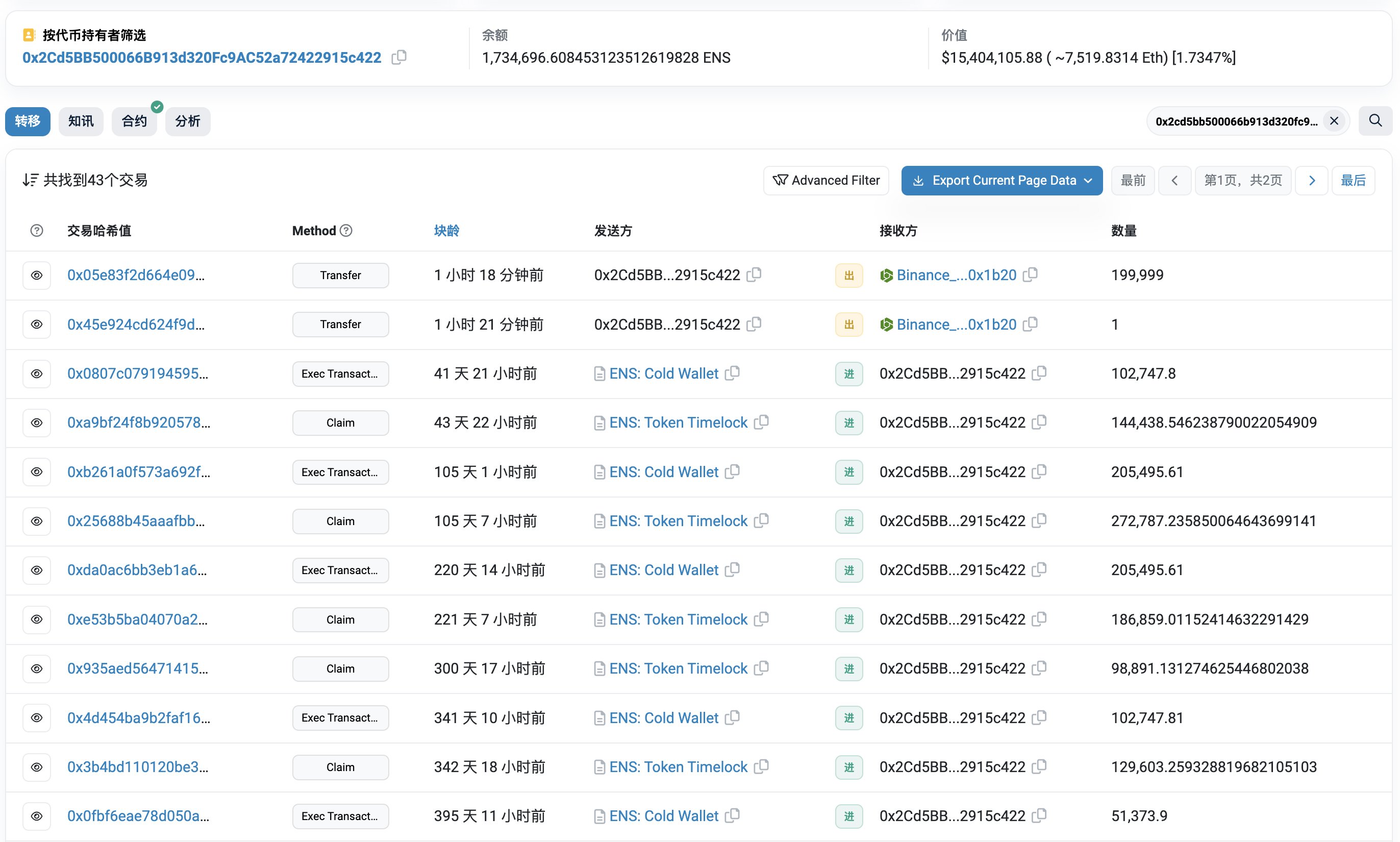Copy ENS: Cold Wallet in 0x0807c079194595 row
This screenshot has width=1400, height=842.
pos(732,374)
